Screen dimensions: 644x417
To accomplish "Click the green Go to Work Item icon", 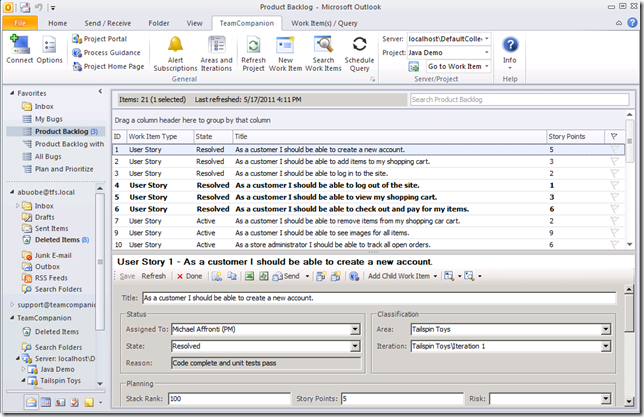I will 414,66.
